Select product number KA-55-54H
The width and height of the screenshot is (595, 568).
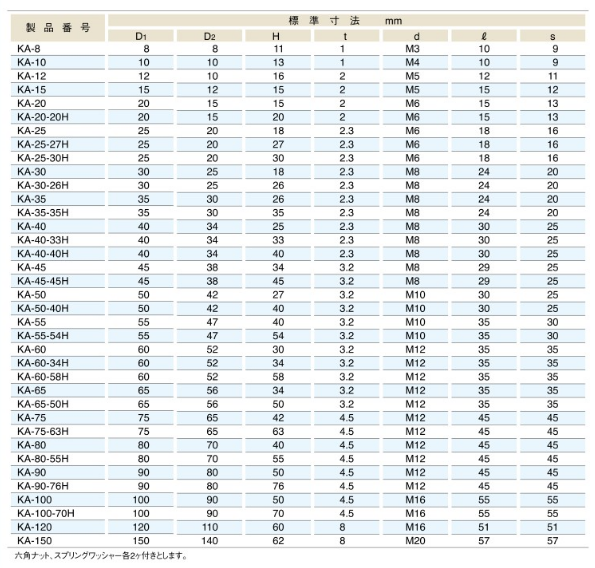43,336
